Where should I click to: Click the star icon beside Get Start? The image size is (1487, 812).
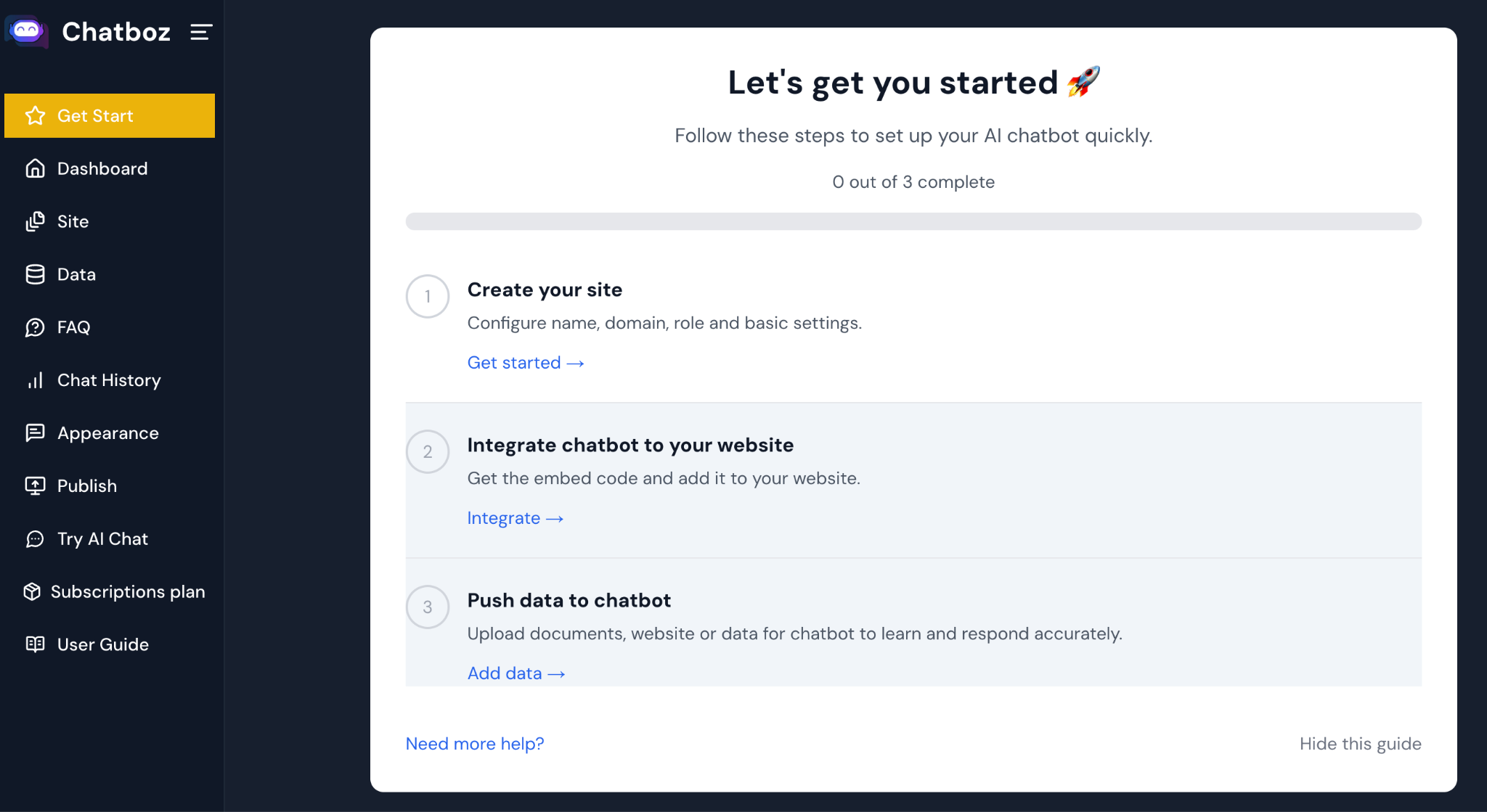tap(35, 116)
